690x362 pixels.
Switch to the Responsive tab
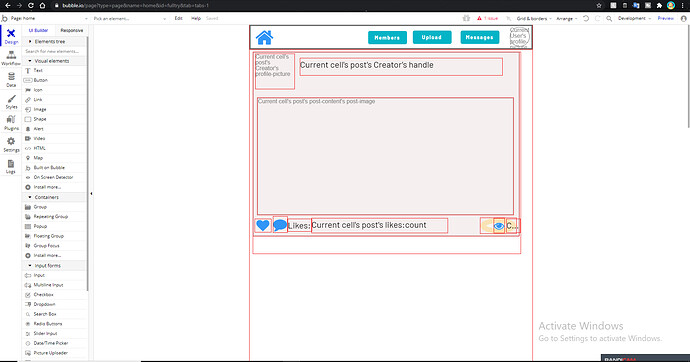(71, 30)
